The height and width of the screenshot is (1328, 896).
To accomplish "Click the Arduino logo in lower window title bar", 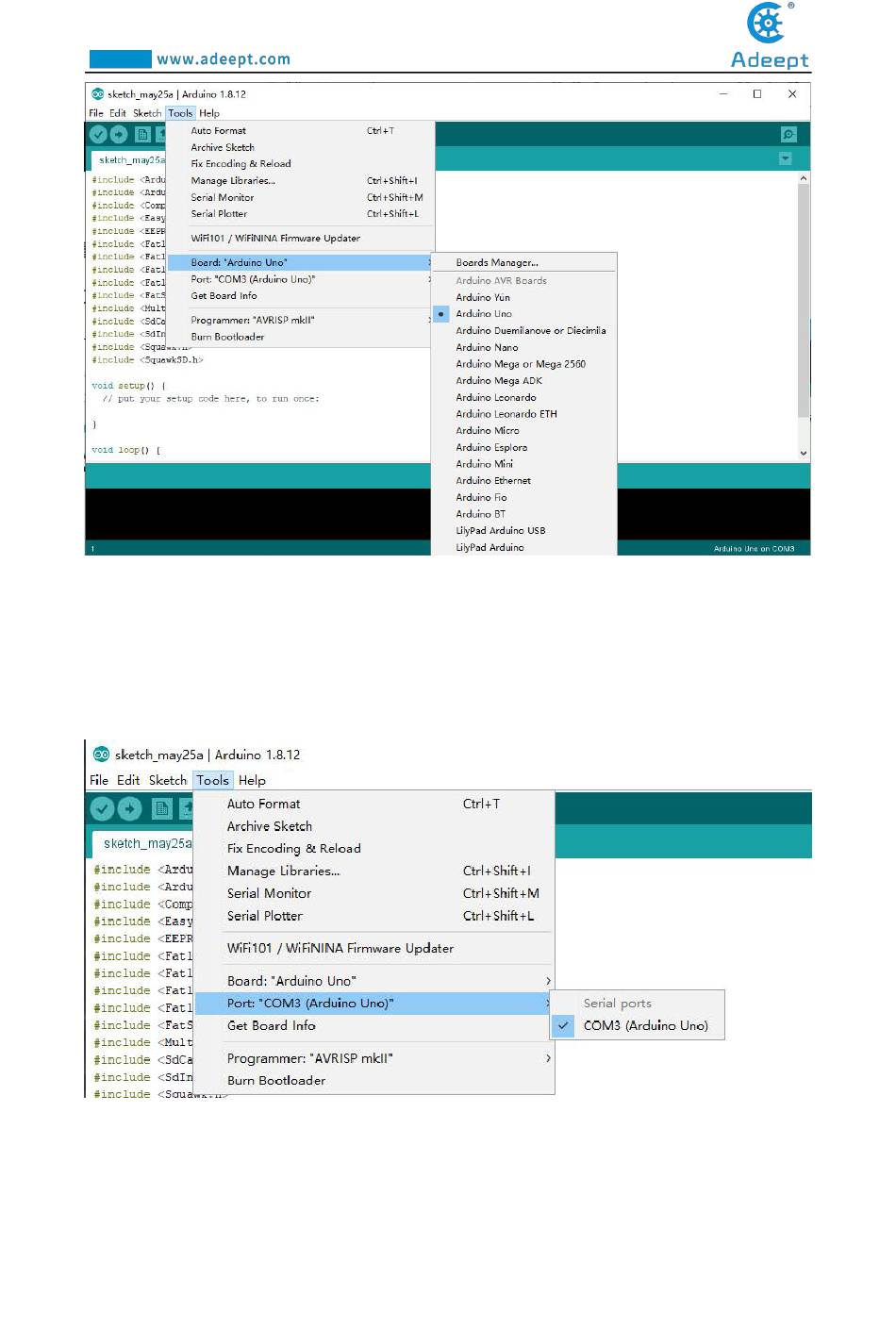I will click(x=102, y=755).
